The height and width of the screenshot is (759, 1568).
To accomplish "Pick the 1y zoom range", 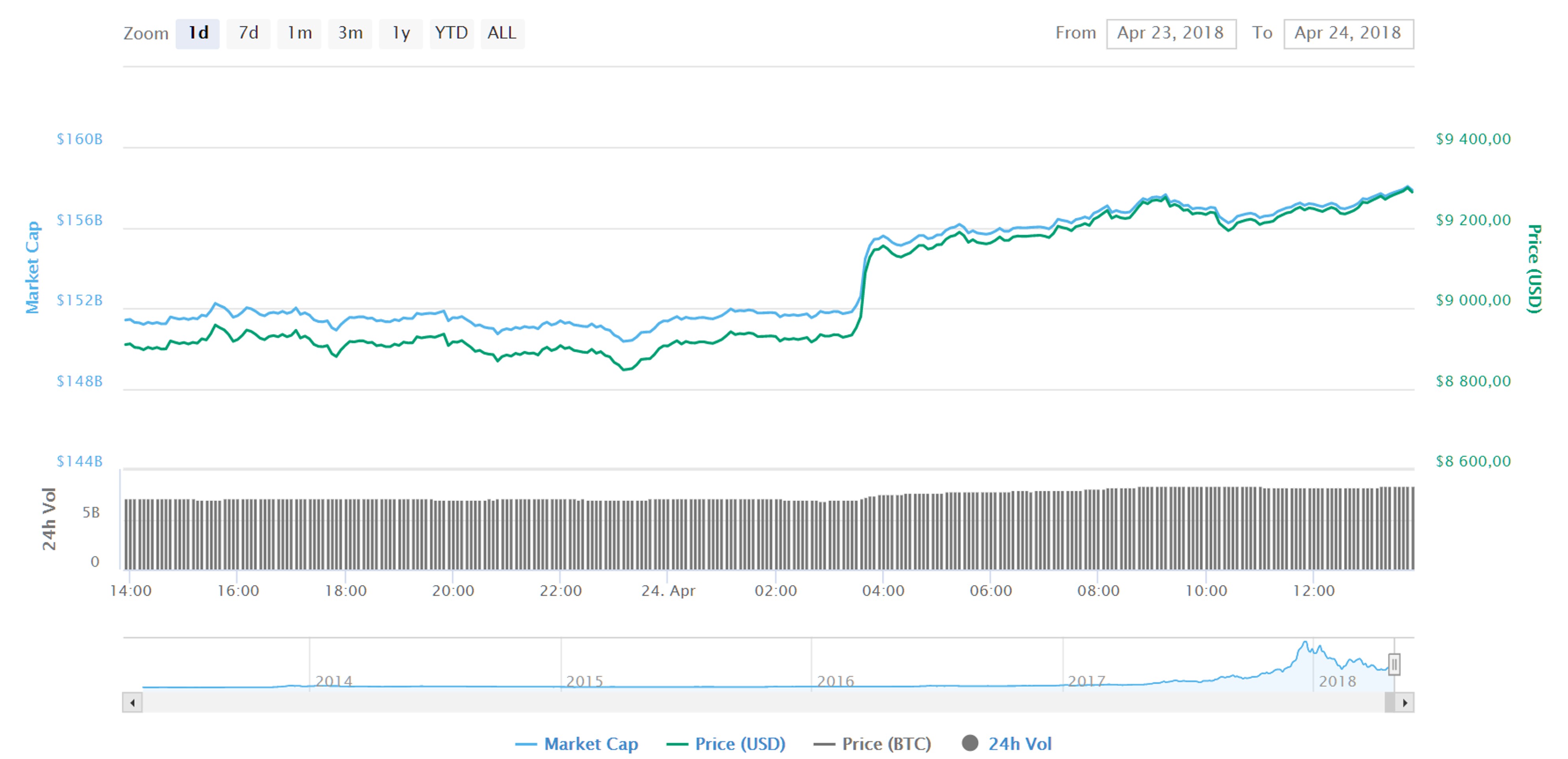I will (401, 33).
